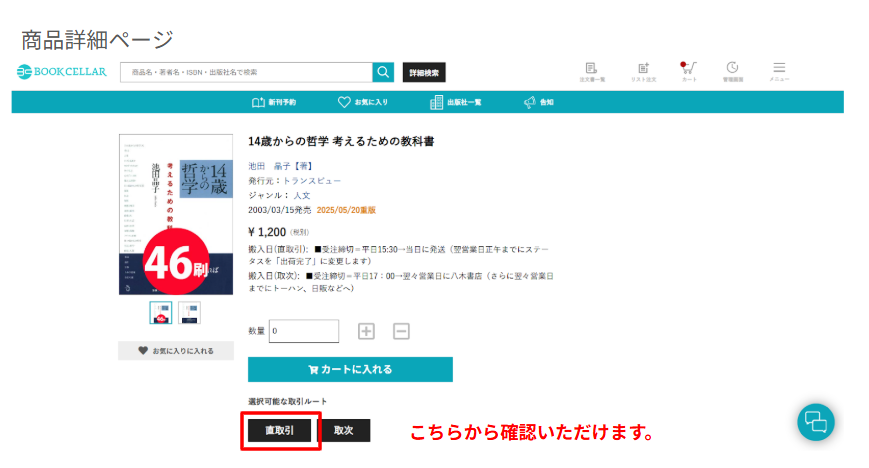
Task: Open the clock-shaped management screen icon
Action: (x=733, y=72)
